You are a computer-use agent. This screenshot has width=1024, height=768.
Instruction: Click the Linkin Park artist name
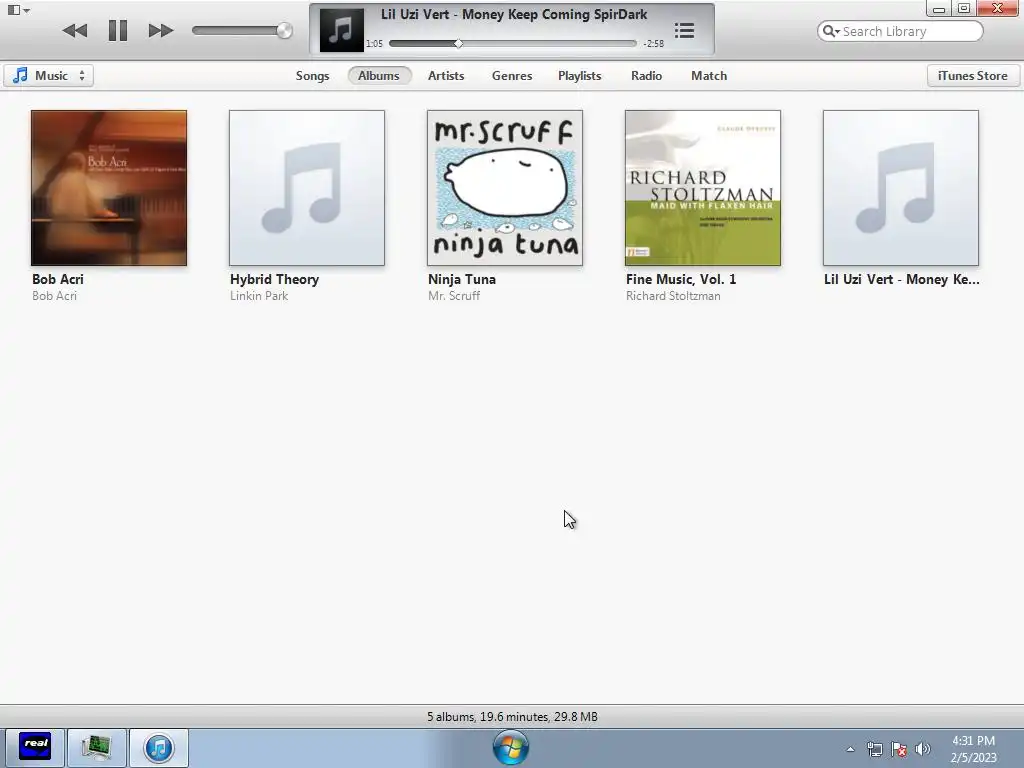tap(259, 296)
